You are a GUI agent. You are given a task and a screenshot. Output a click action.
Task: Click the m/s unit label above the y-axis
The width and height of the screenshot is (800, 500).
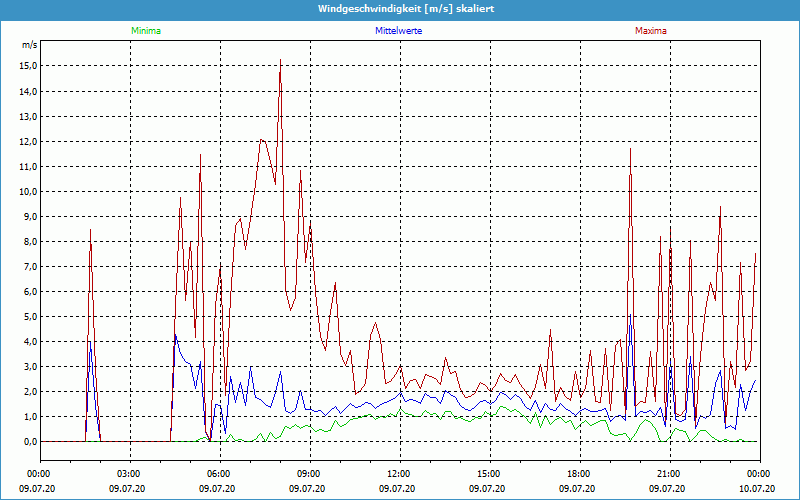[x=29, y=46]
